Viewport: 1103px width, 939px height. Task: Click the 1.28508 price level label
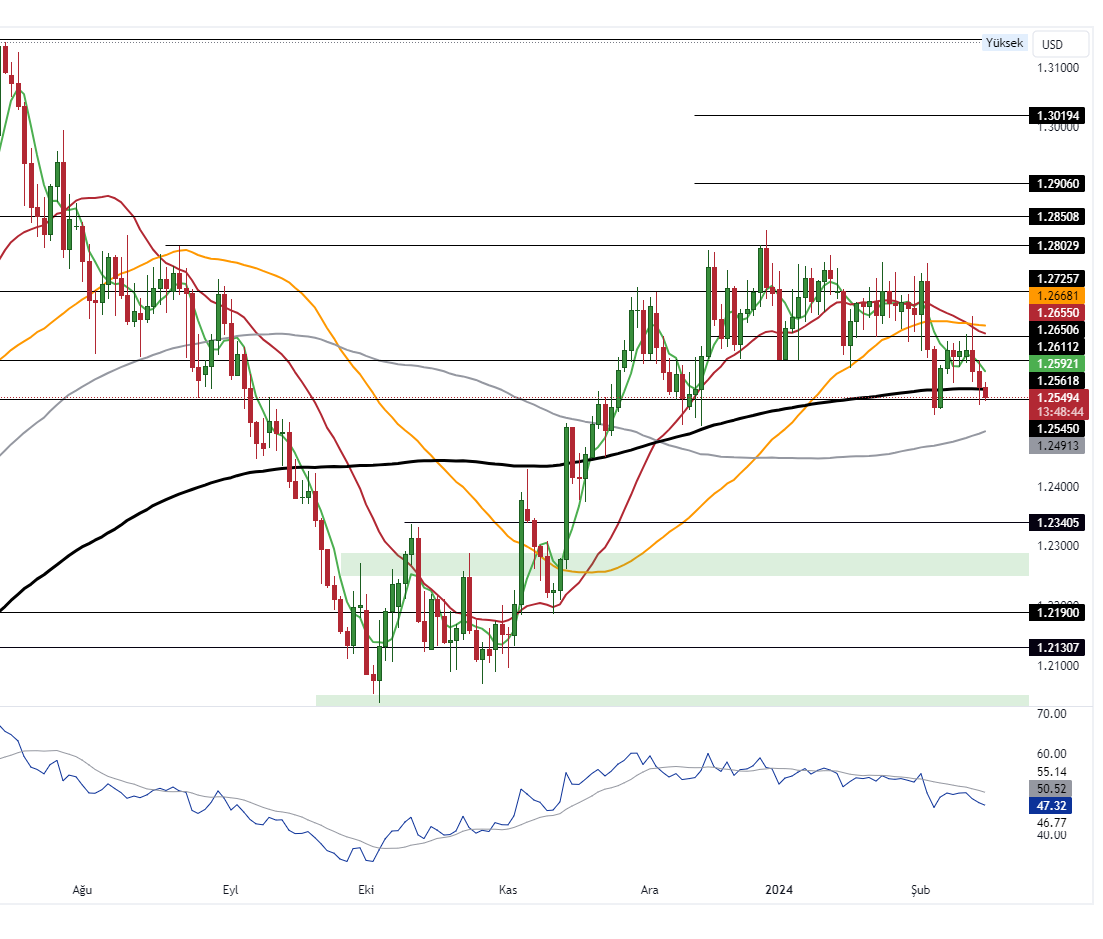[1058, 217]
